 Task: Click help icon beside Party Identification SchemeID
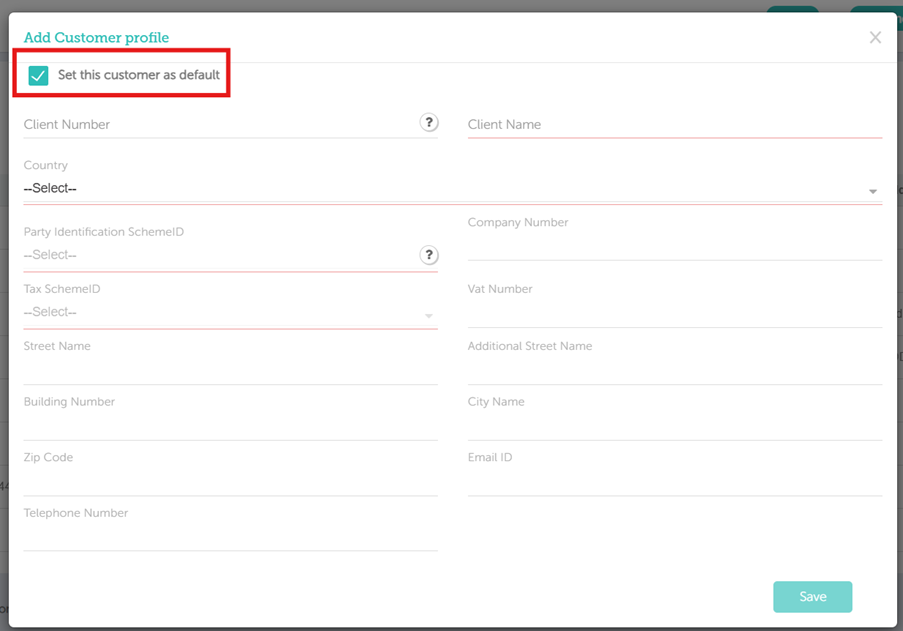428,255
